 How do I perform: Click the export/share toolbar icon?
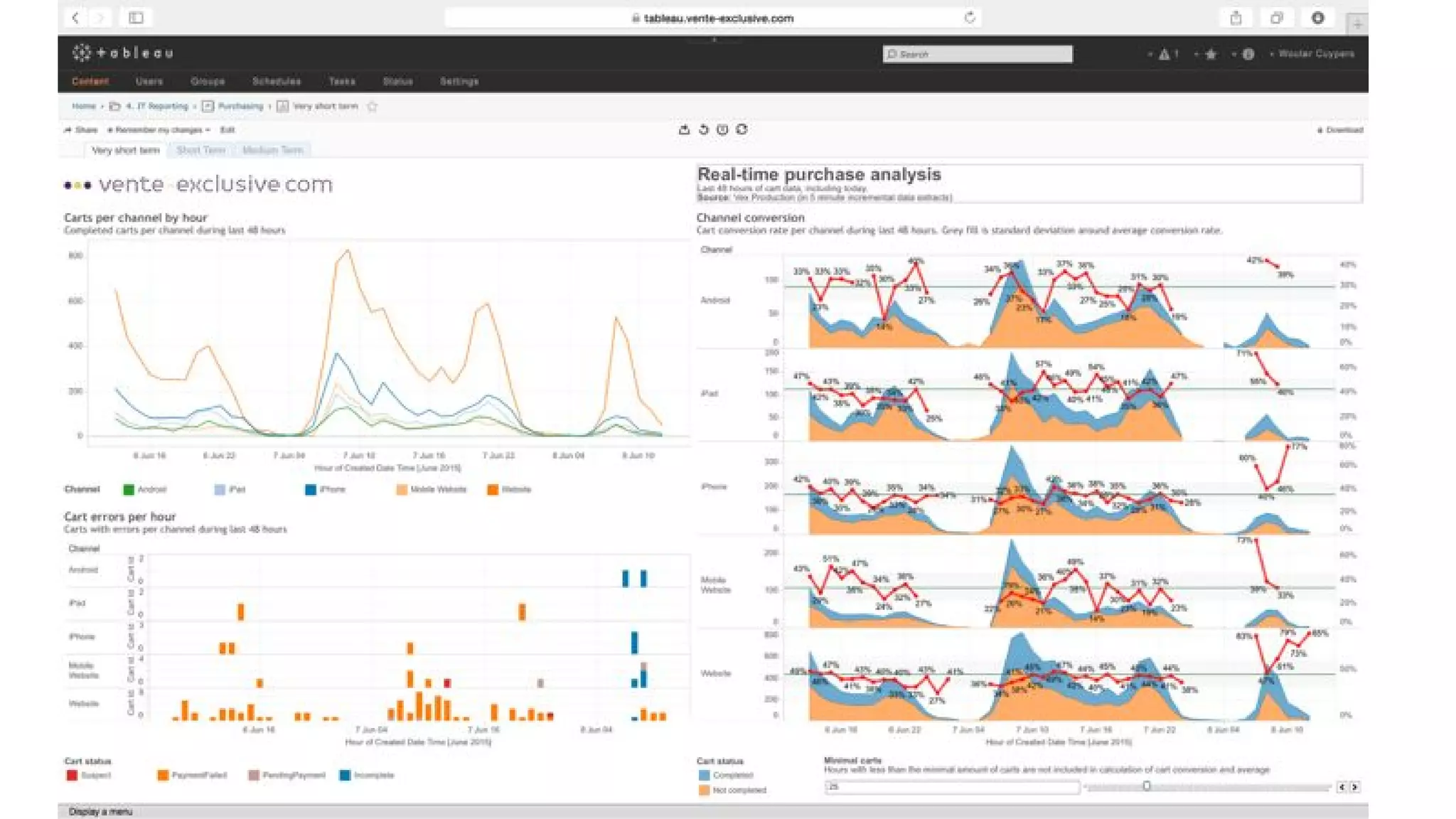click(x=684, y=129)
